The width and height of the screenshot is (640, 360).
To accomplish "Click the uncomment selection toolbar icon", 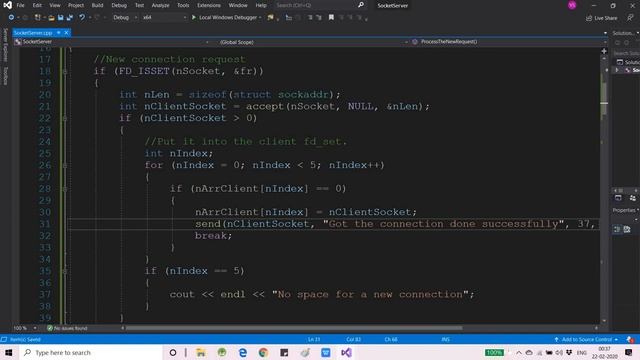I will [319, 18].
